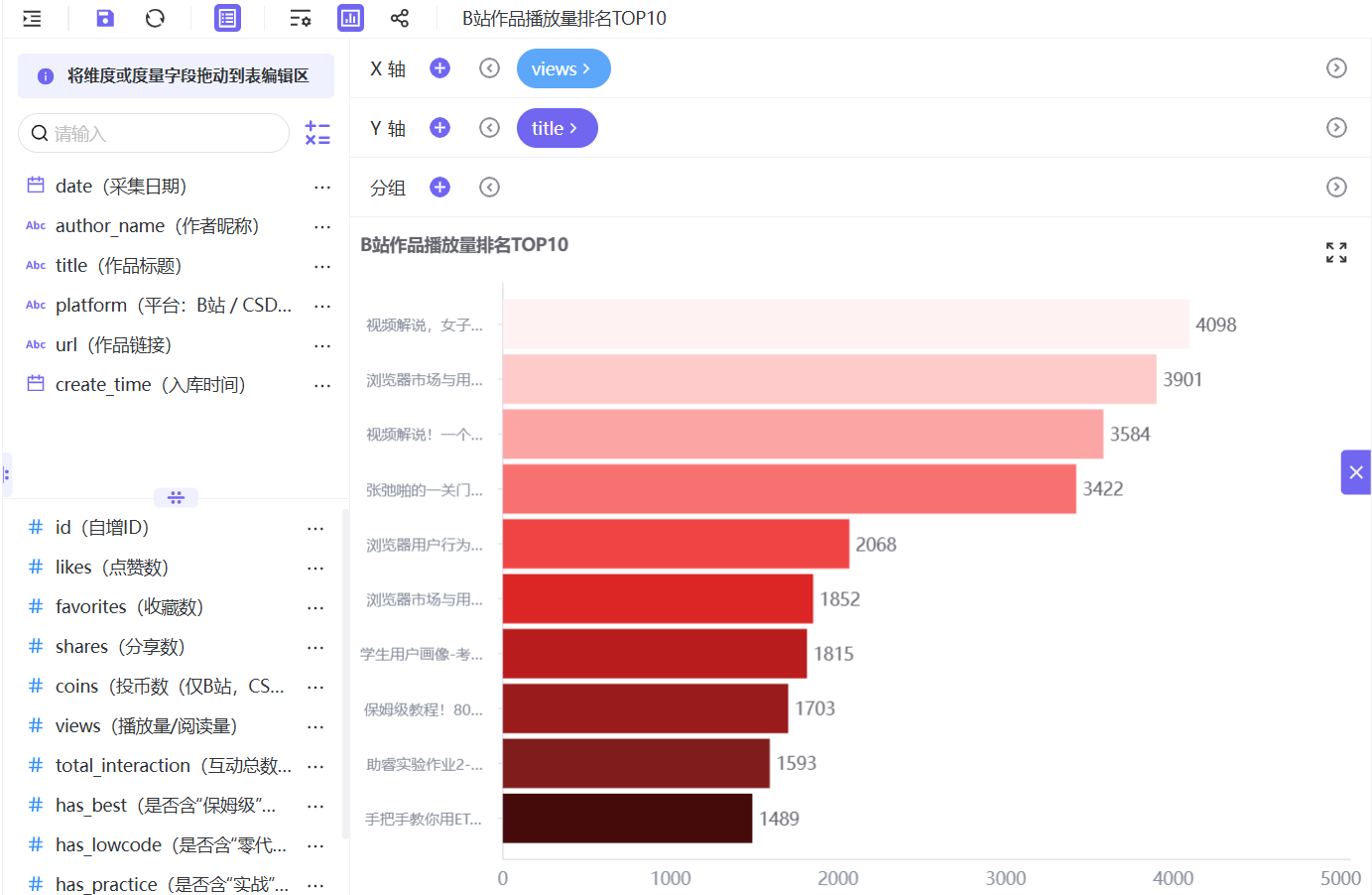Focus the field search input
The image size is (1372, 895).
(154, 133)
